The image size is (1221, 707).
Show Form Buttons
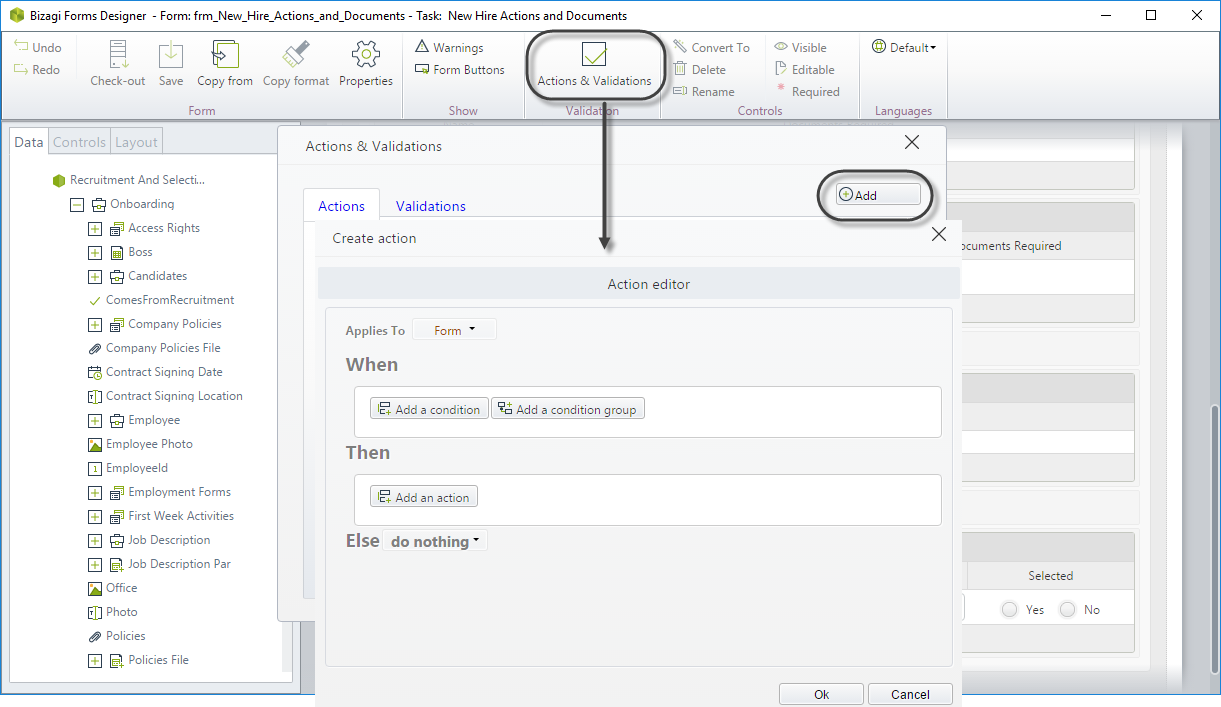460,69
